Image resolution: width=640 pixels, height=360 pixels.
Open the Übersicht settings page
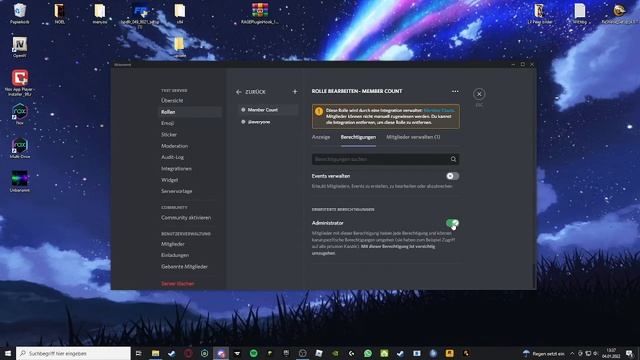tap(190, 100)
